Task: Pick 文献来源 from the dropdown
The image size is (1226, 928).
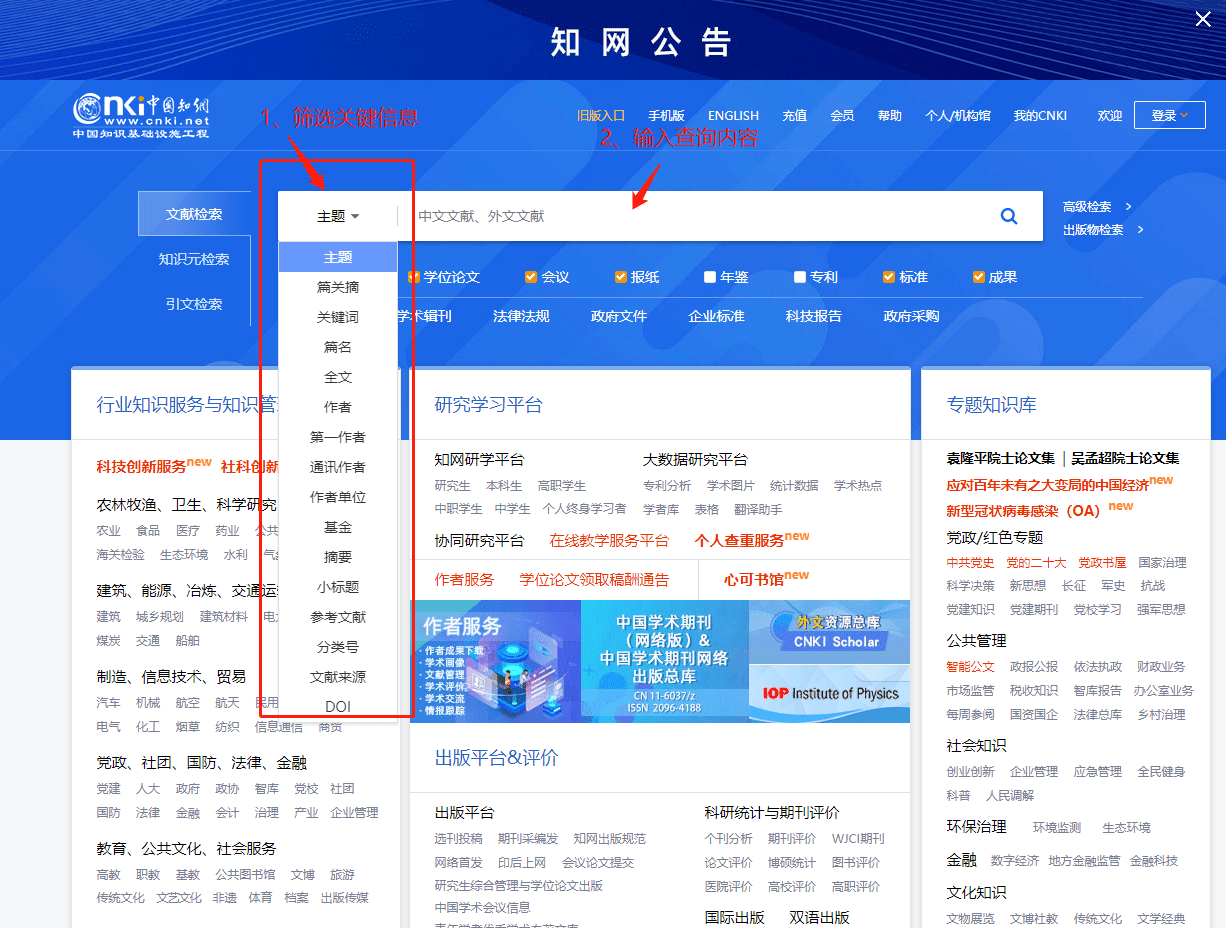Action: (x=338, y=677)
